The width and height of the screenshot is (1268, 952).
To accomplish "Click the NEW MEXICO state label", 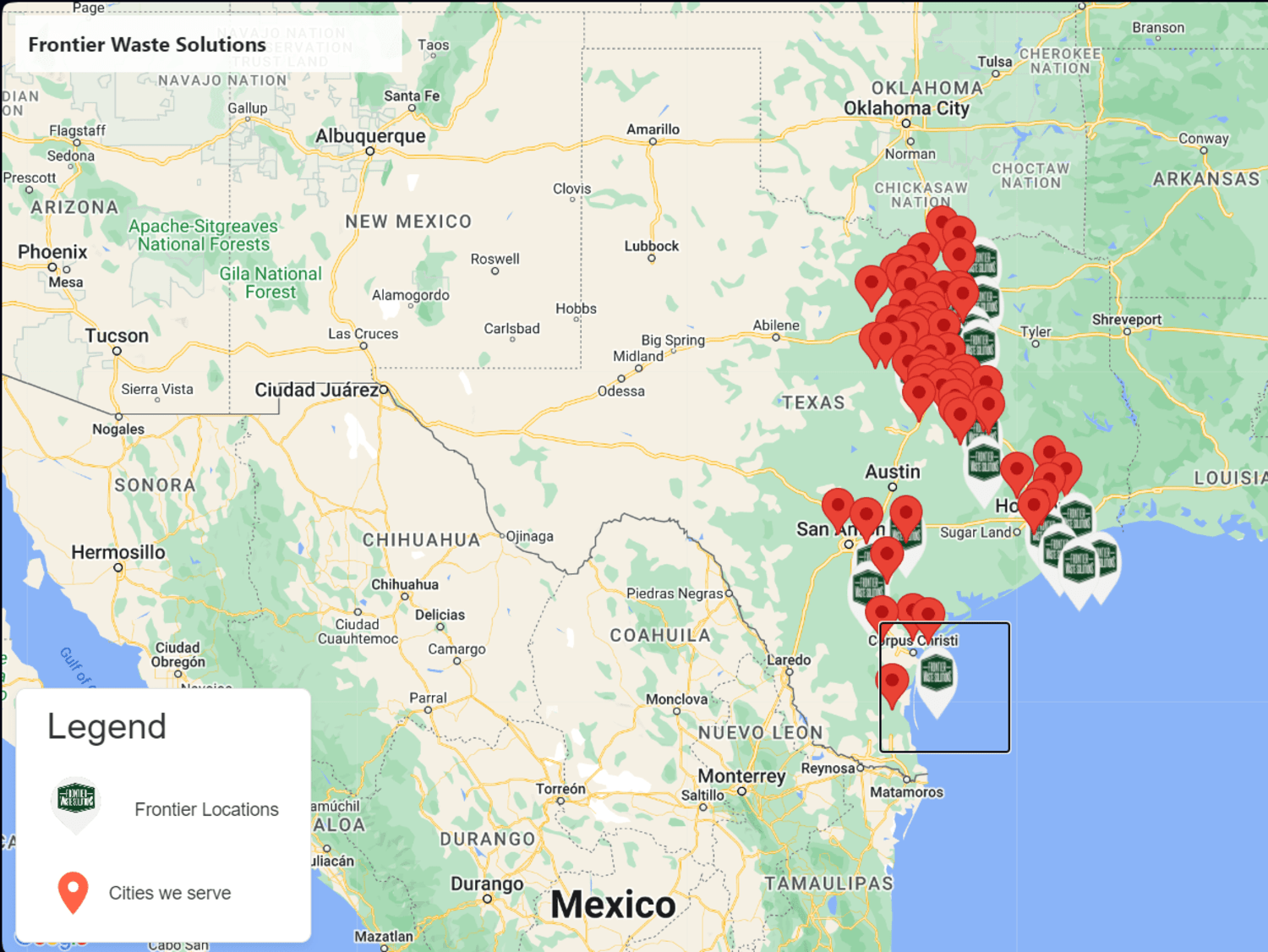I will [408, 222].
